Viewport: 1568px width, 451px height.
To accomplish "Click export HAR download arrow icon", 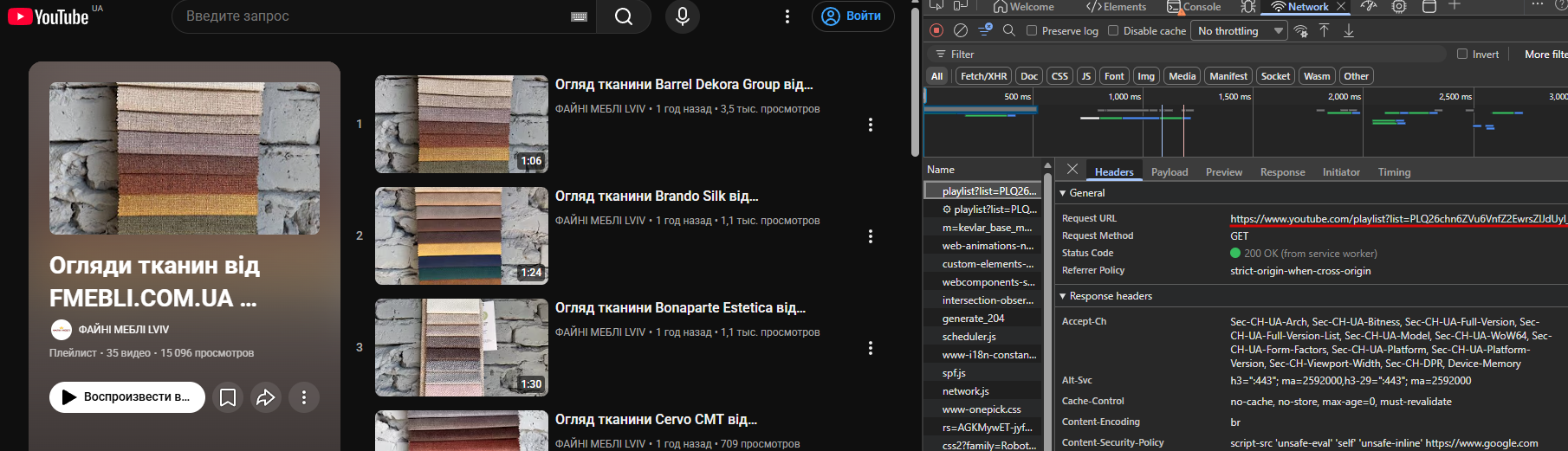I will click(x=1349, y=30).
